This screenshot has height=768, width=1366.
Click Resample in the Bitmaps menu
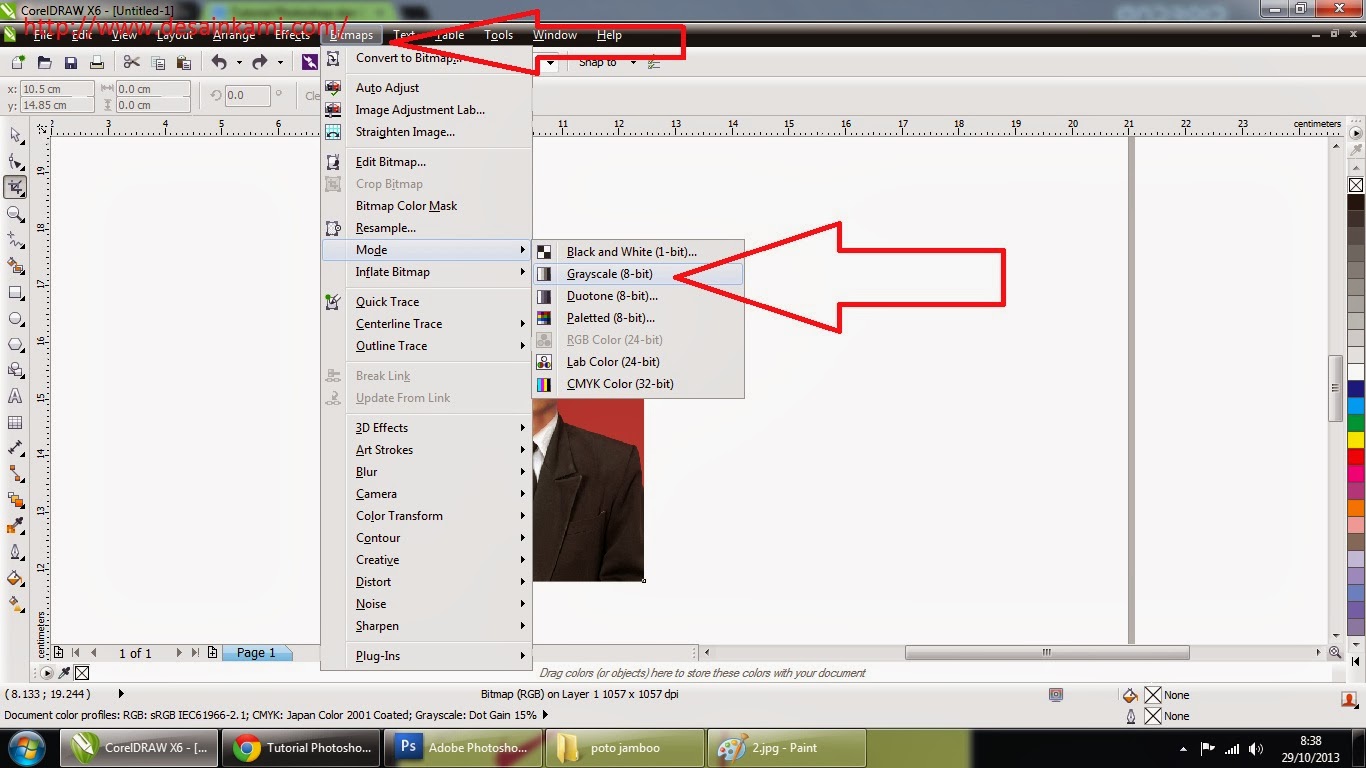427,228
